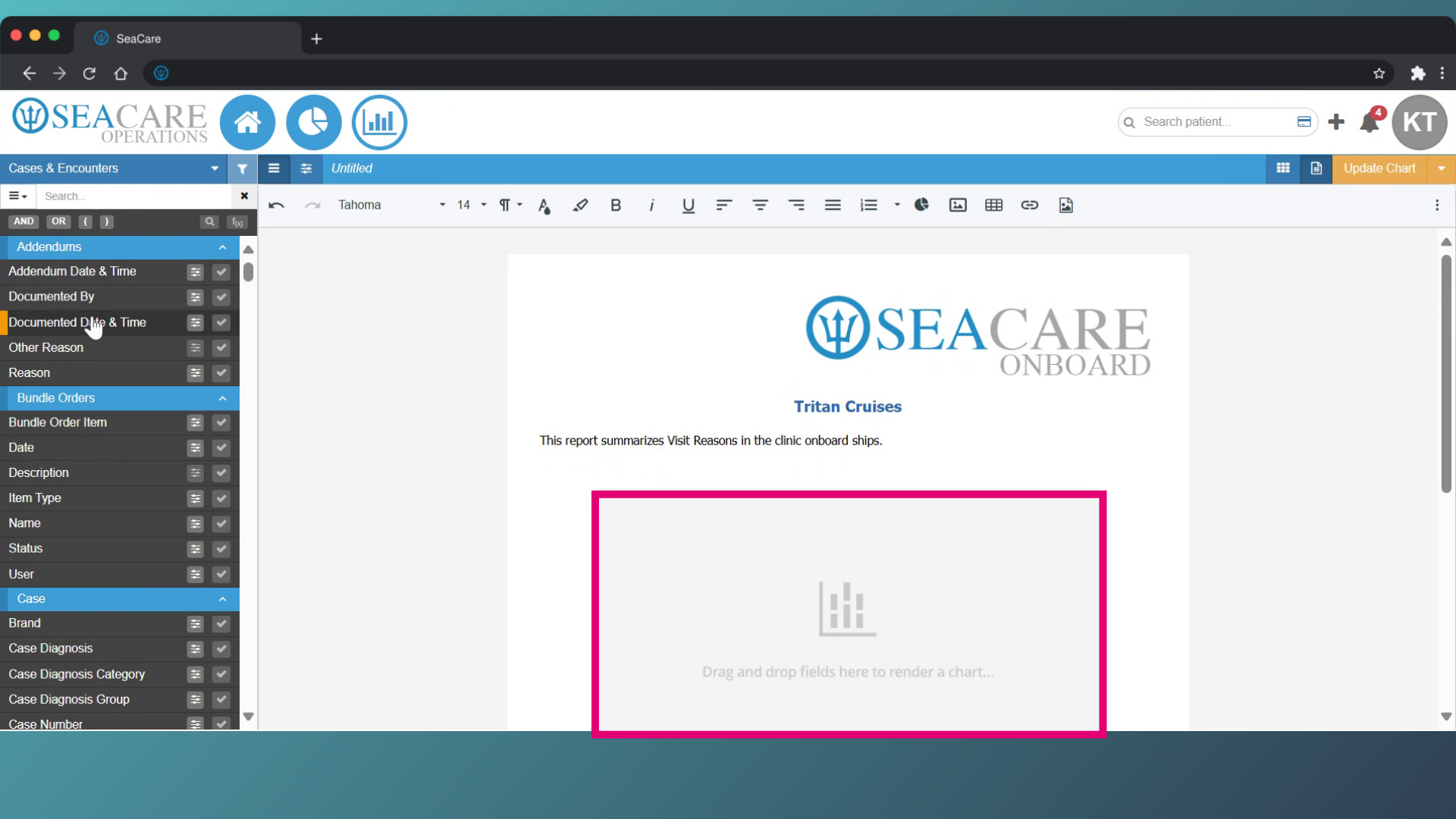Insert a hyperlink
Image resolution: width=1456 pixels, height=819 pixels.
tap(1029, 205)
